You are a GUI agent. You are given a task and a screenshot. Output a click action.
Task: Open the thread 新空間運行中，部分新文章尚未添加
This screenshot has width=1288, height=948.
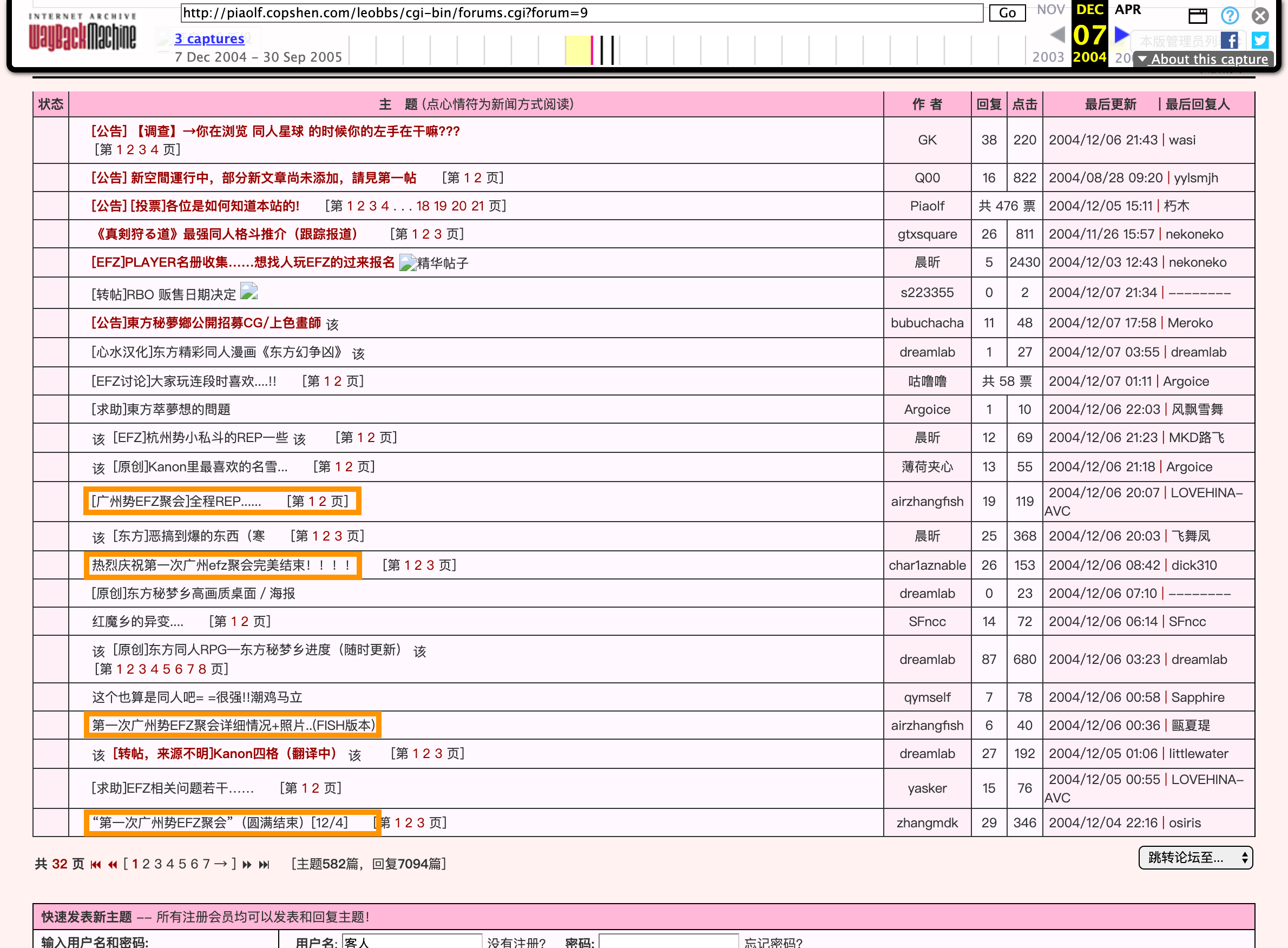tap(254, 178)
